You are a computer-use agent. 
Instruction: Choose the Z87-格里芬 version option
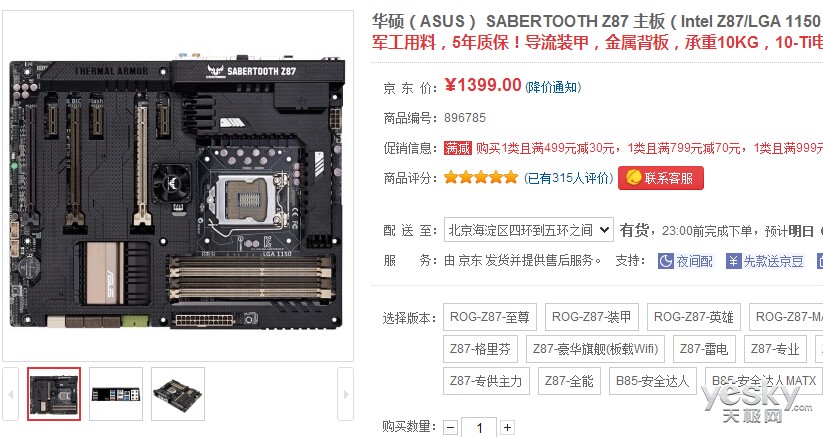coord(480,349)
